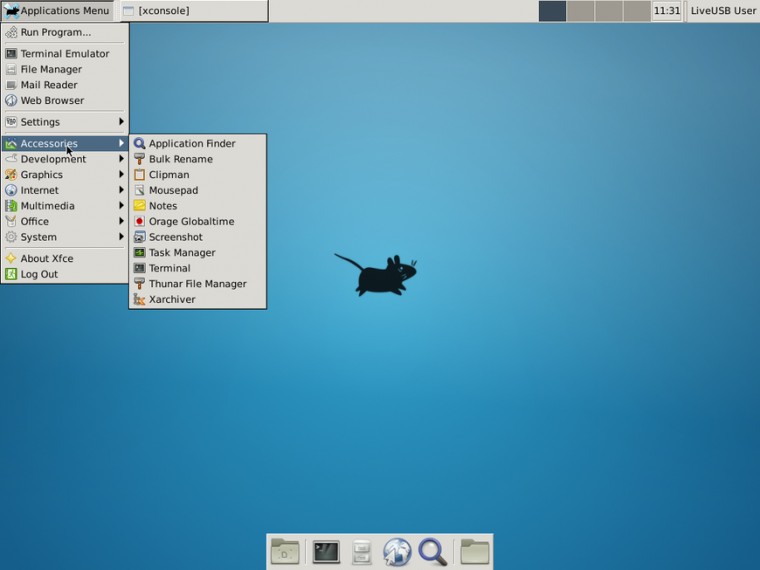This screenshot has width=760, height=570.
Task: Open Web Browser menu entry
Action: (x=65, y=100)
